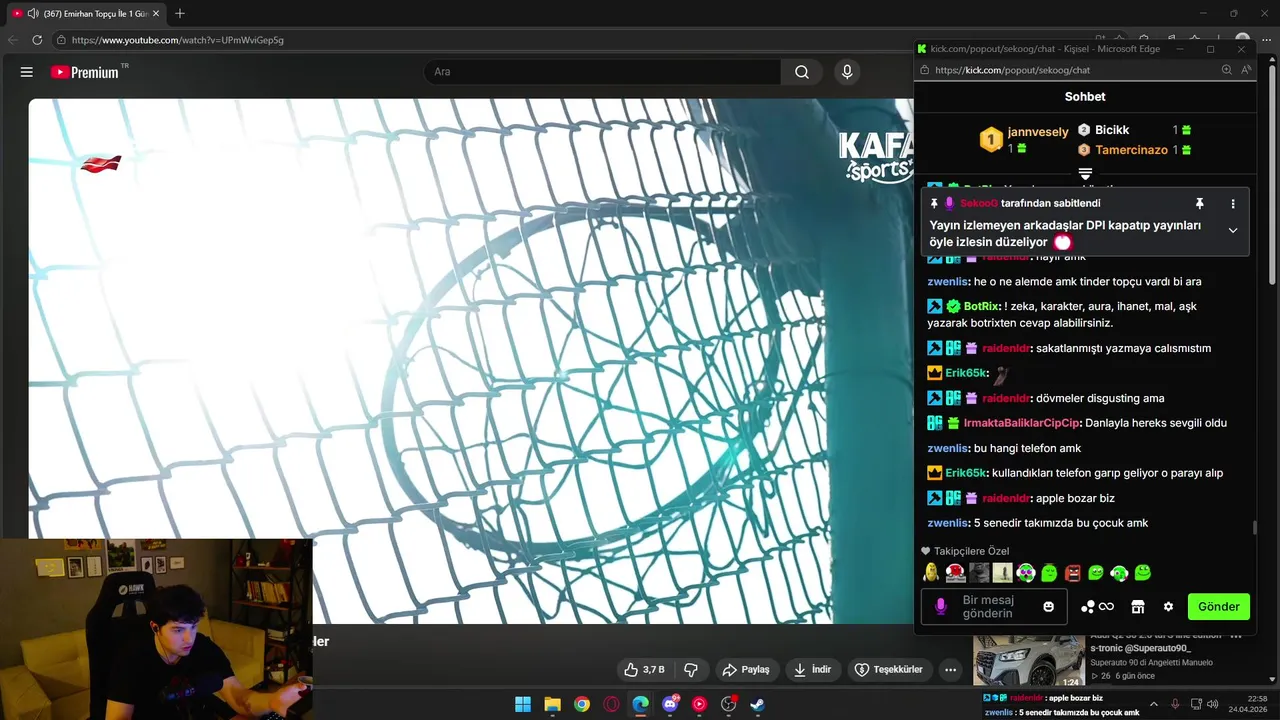Viewport: 1280px width, 720px height.
Task: Dislike the YouTube video
Action: [x=690, y=669]
